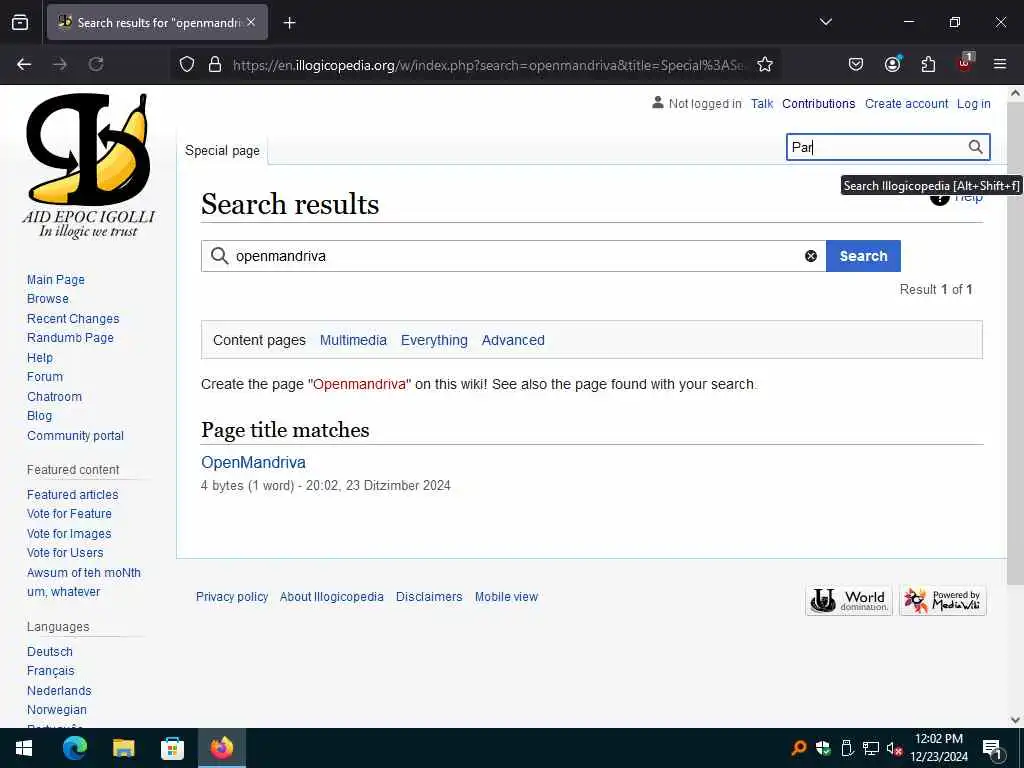Click the magnifier in Search Illogicopedia box
The width and height of the screenshot is (1024, 768).
tap(975, 147)
